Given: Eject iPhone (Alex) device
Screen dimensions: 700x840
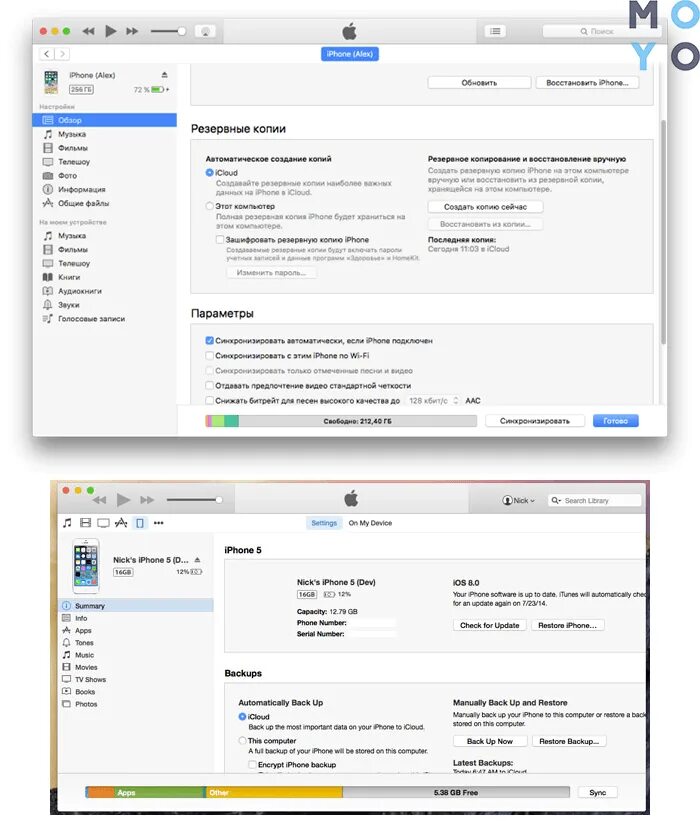Looking at the screenshot, I should [x=164, y=74].
